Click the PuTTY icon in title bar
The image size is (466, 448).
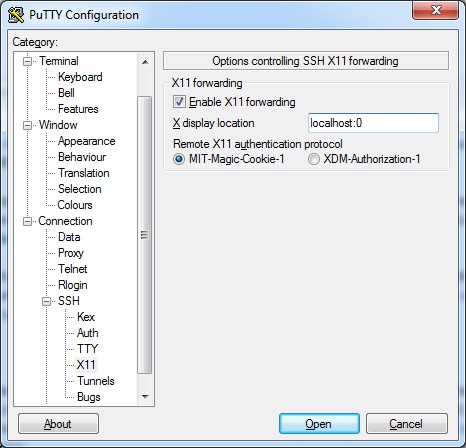tap(16, 15)
